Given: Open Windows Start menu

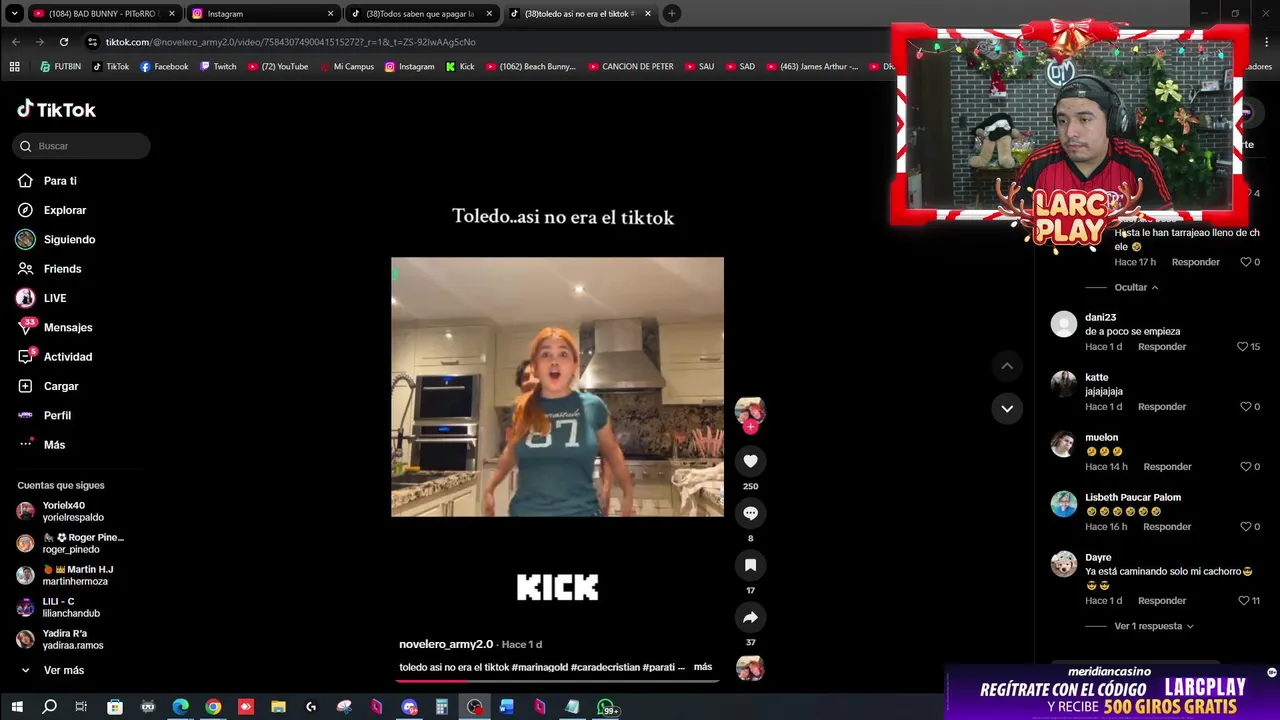Looking at the screenshot, I should coord(17,707).
